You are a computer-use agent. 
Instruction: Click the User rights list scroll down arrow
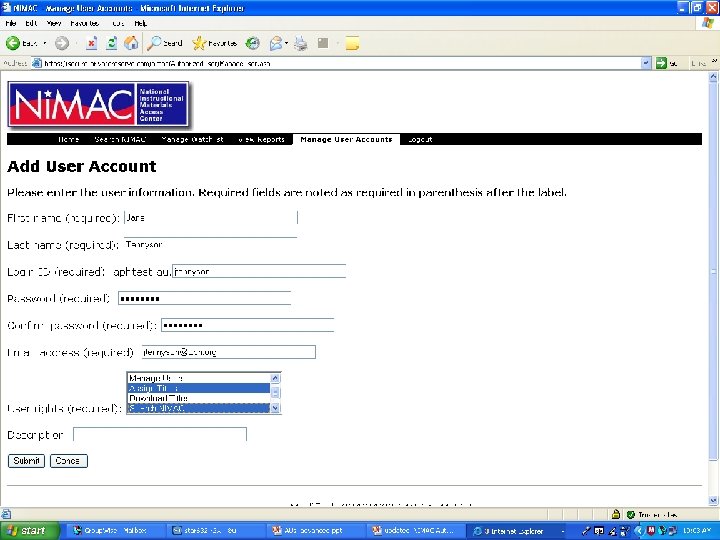click(275, 408)
